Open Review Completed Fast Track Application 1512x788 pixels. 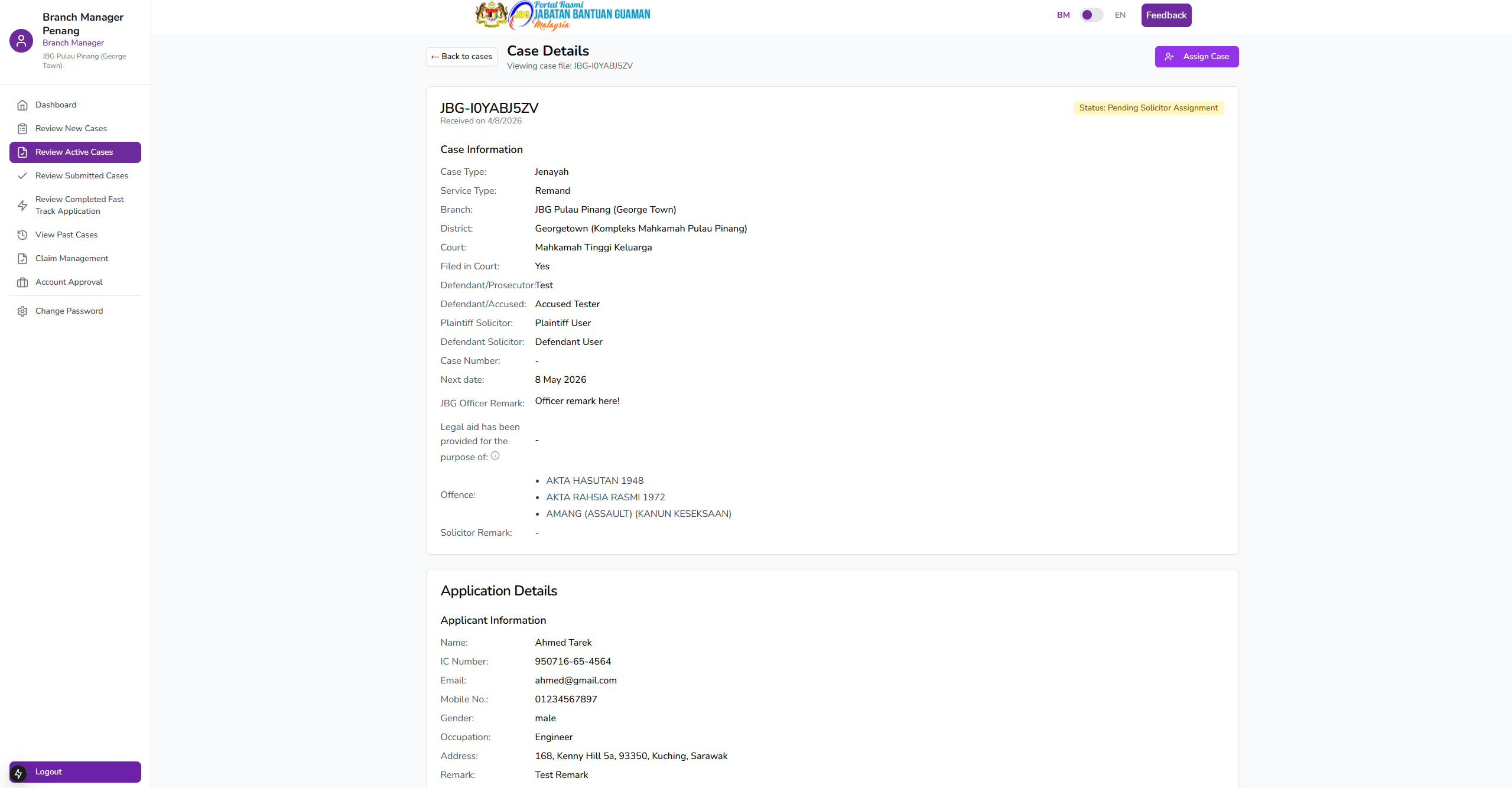click(80, 206)
